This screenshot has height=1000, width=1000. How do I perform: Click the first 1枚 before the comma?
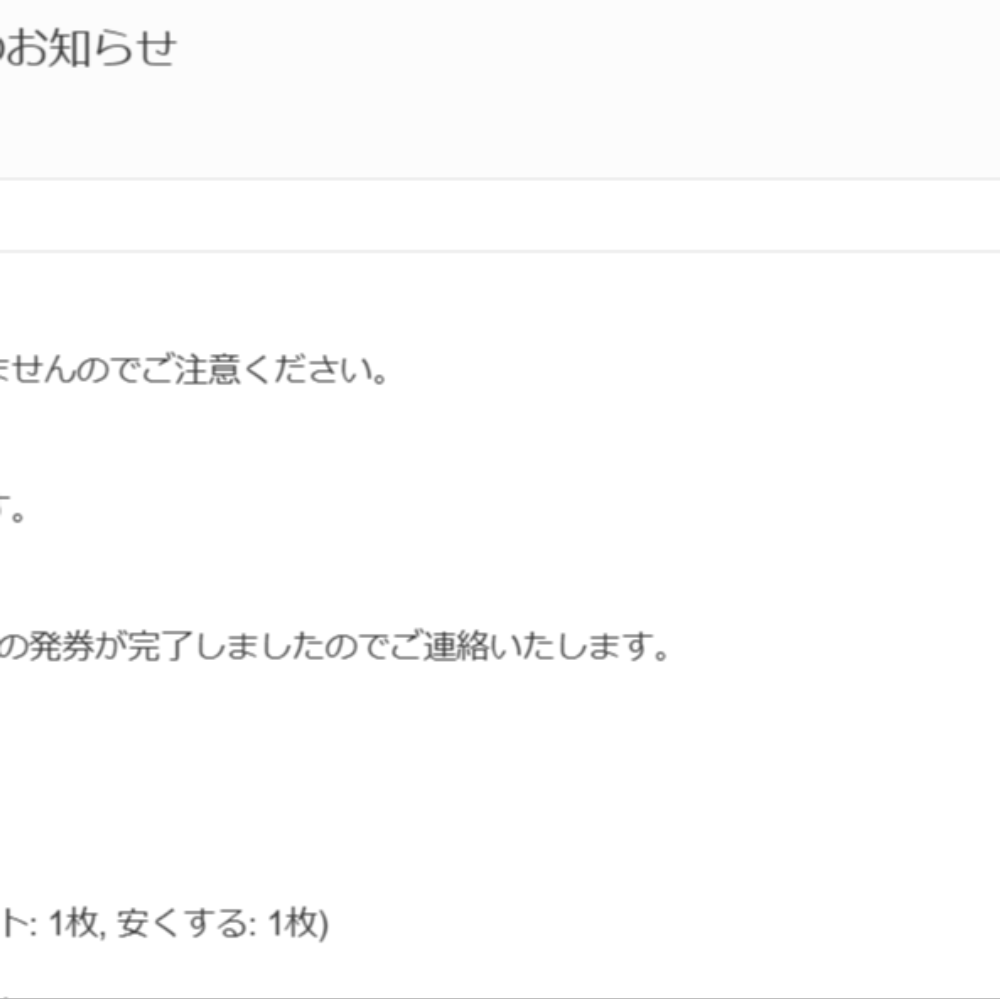[73, 923]
